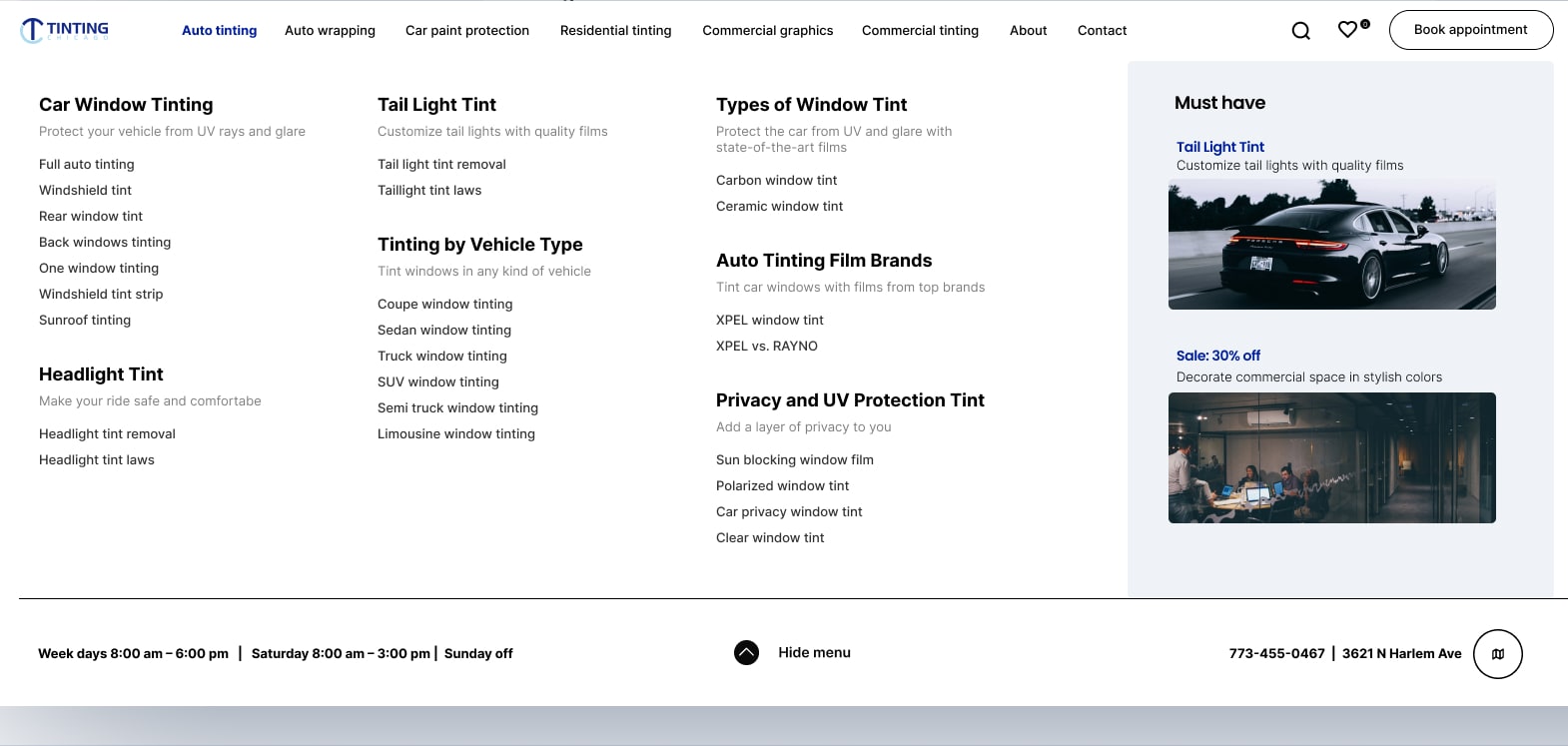This screenshot has height=746, width=1568.
Task: Open the Windshield tint strip link
Action: 101,295
